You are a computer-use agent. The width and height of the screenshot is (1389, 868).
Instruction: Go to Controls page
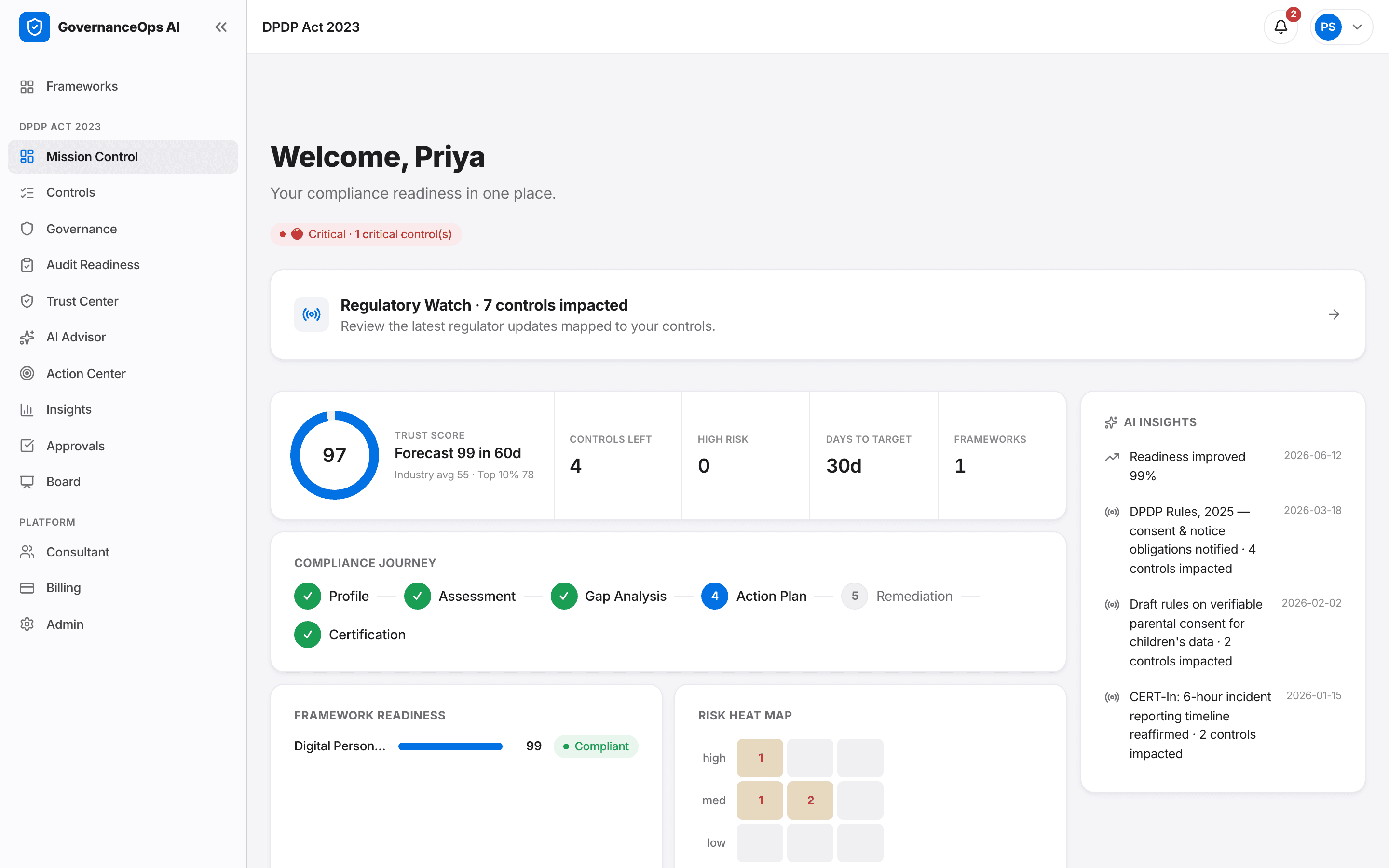pos(123,193)
